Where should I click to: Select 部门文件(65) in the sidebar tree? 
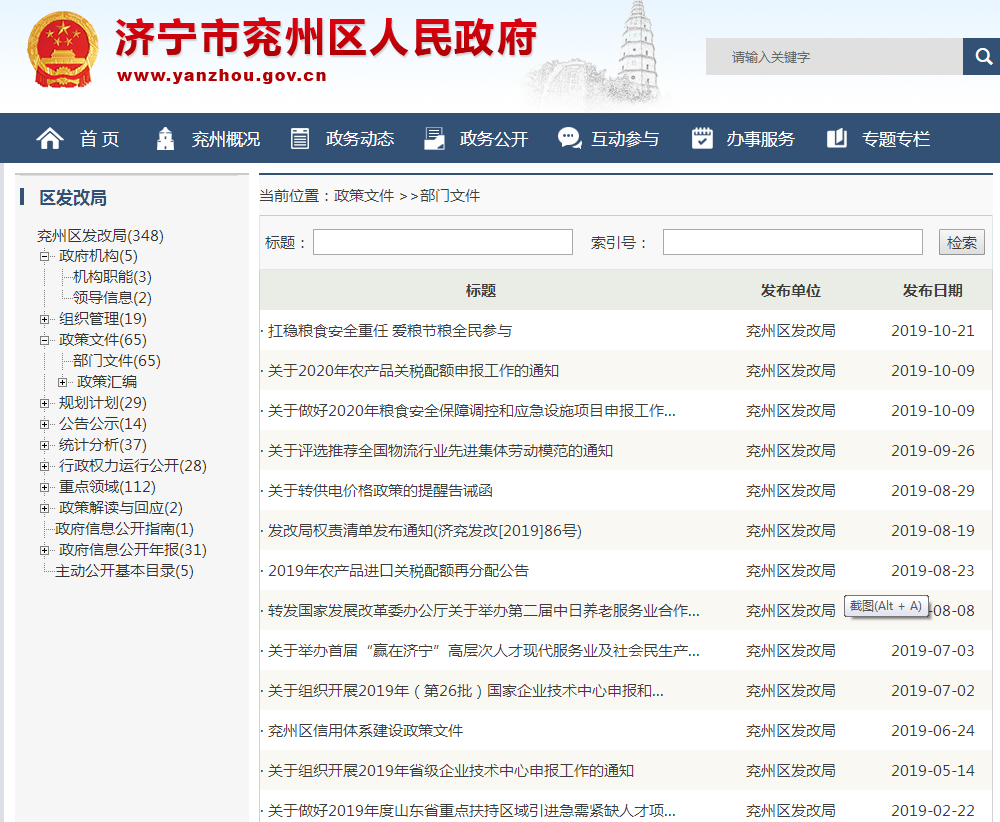coord(116,361)
